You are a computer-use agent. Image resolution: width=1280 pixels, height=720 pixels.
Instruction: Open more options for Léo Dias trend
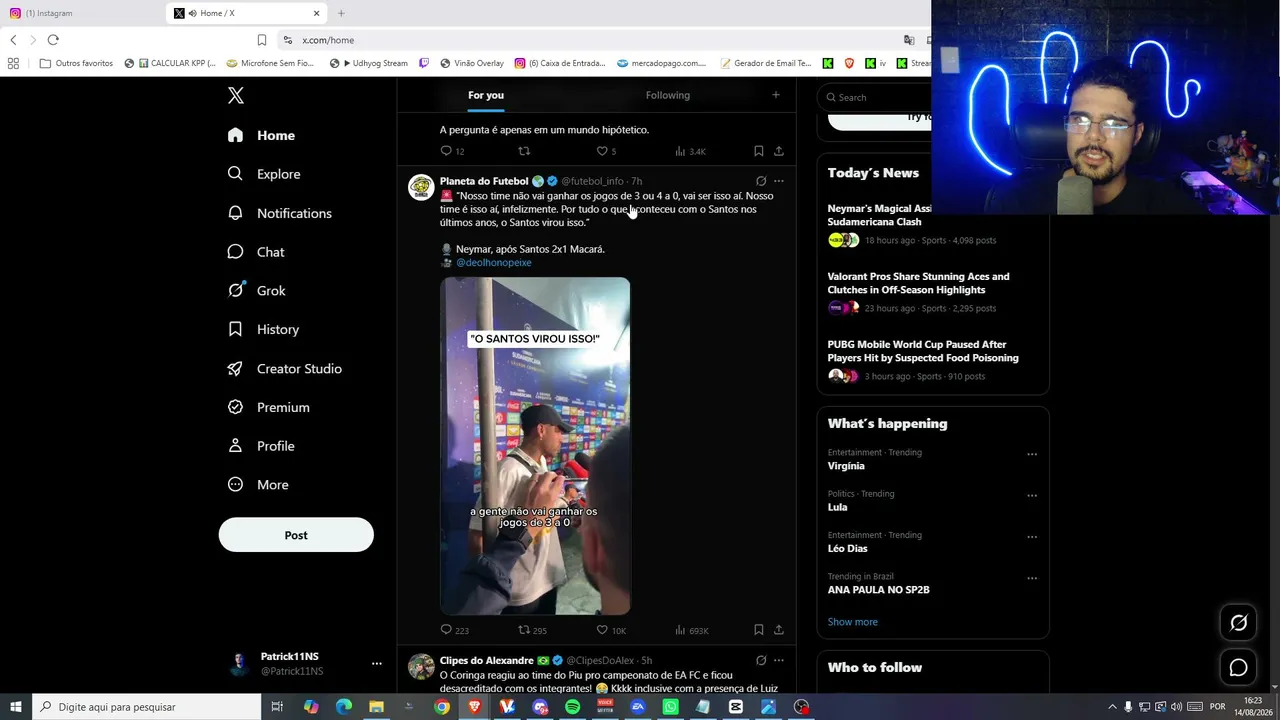pos(1032,537)
